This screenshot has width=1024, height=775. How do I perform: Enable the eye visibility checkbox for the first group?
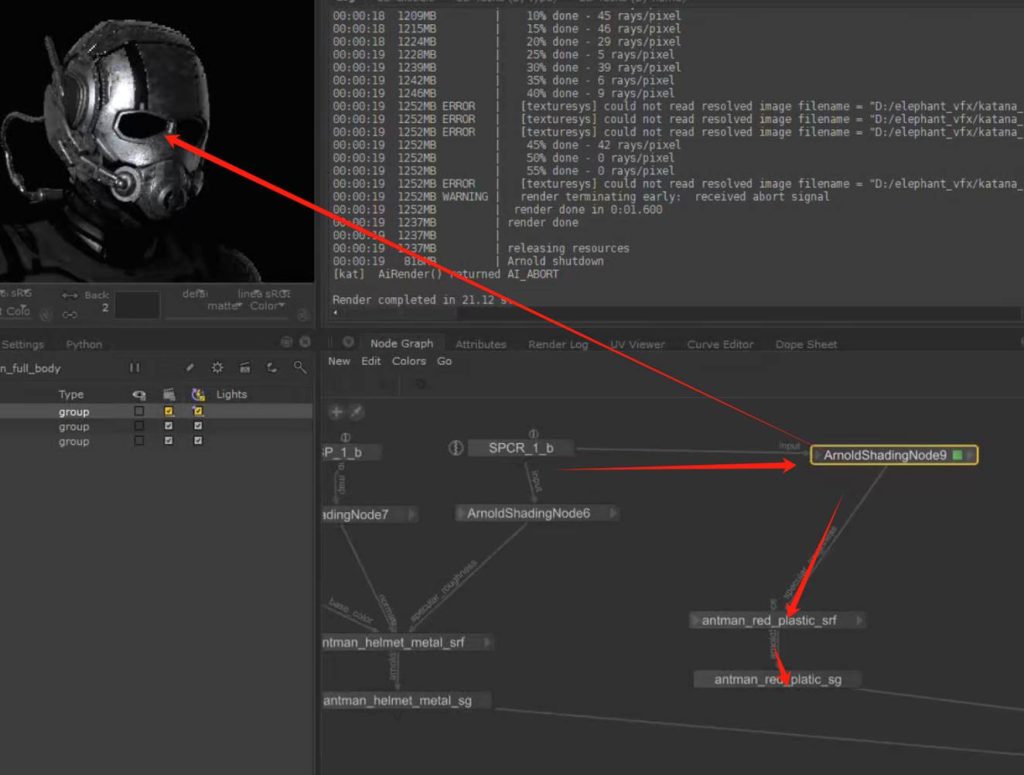139,412
